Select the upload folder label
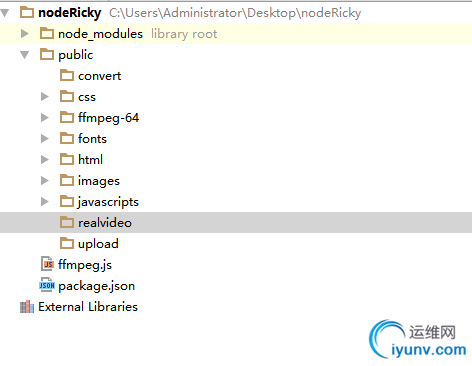 (x=98, y=244)
